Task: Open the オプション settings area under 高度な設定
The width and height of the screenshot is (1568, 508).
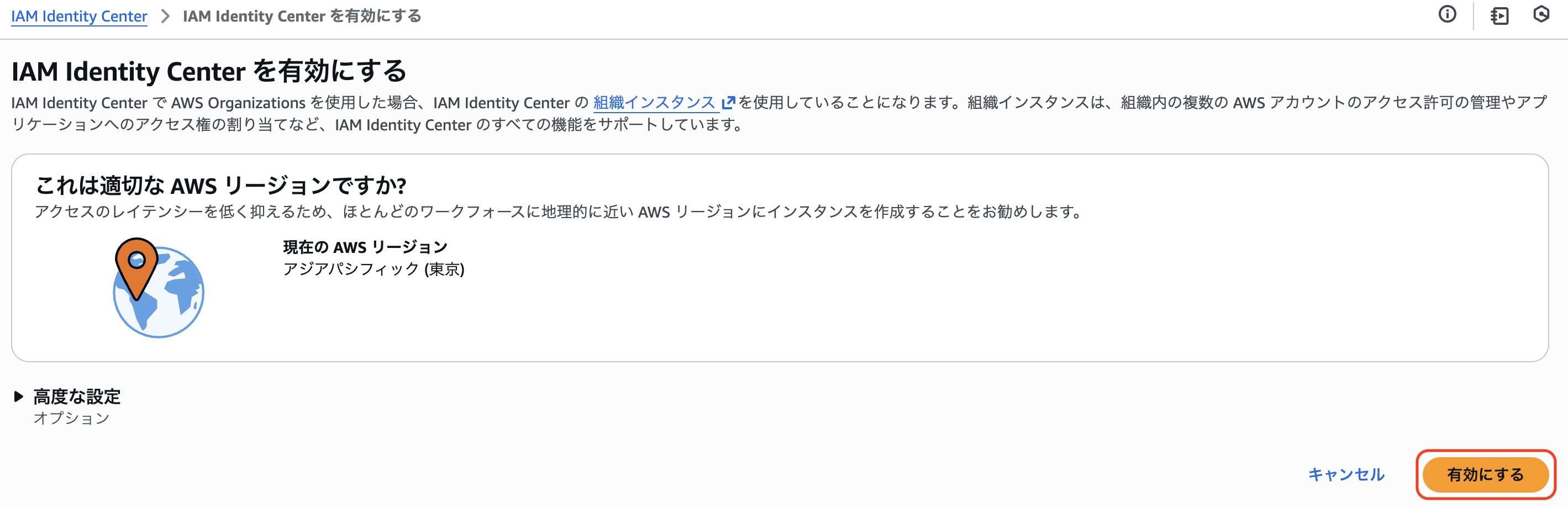Action: click(71, 418)
